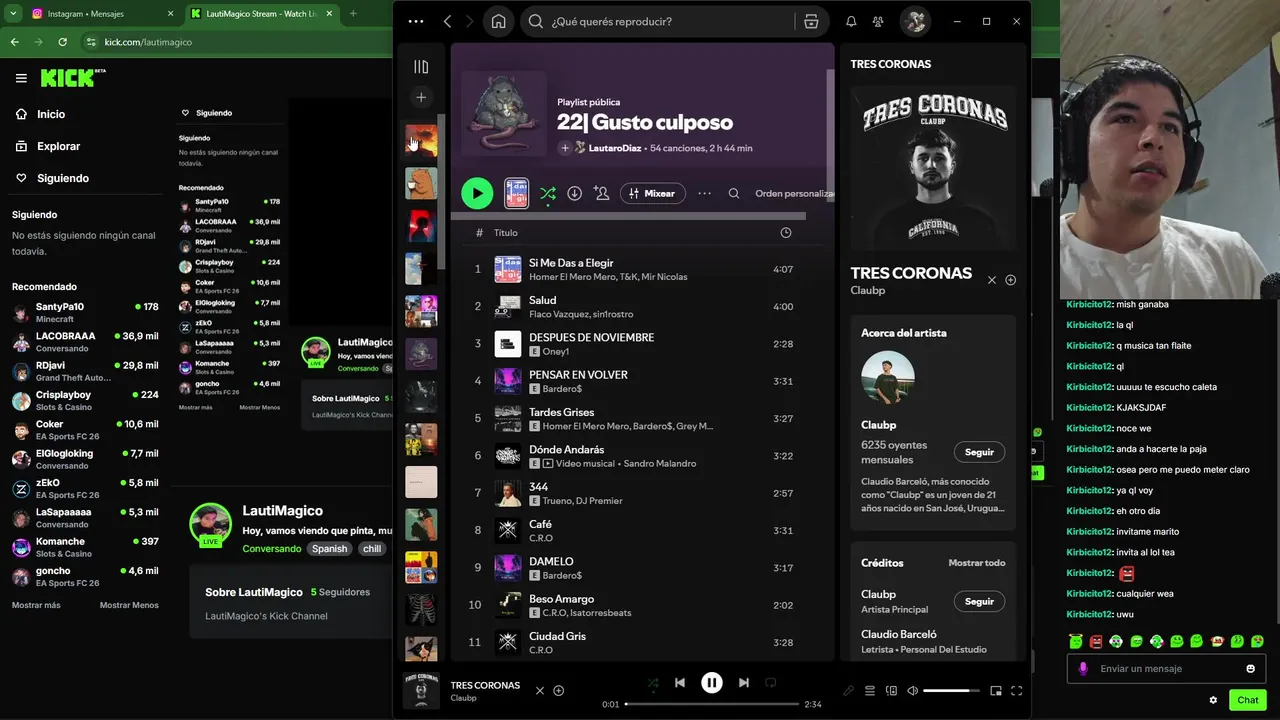Play the 22| Gusto culposo playlist
Screen dimensions: 1280x720
[x=477, y=193]
